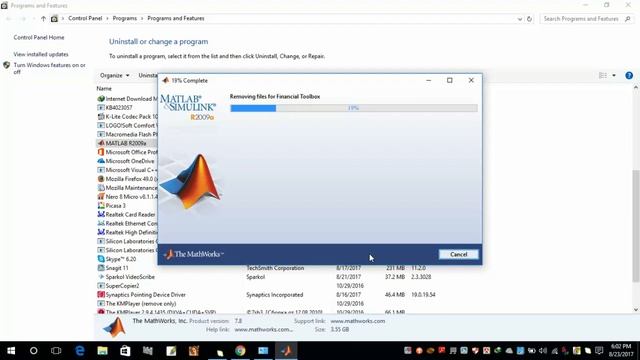Click the Skype 6.20 icon in the list
This screenshot has height=360, width=640.
coord(101,259)
